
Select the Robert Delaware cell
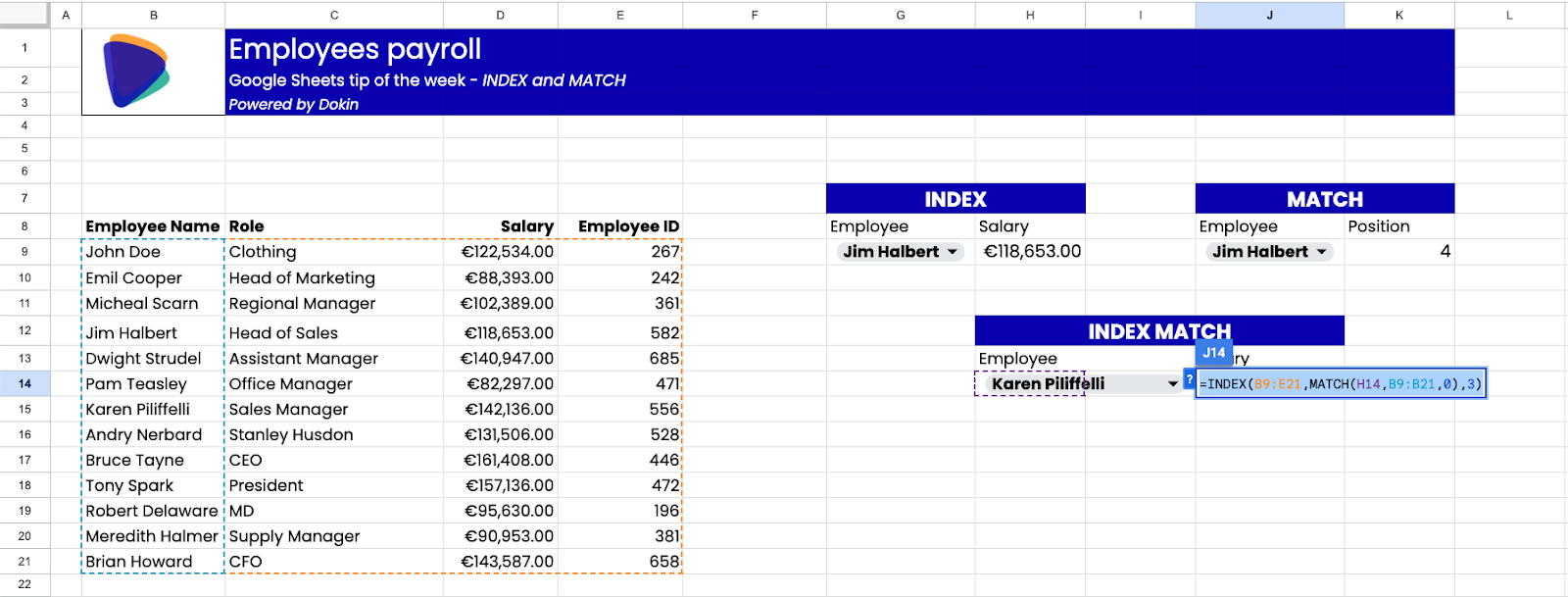[153, 512]
